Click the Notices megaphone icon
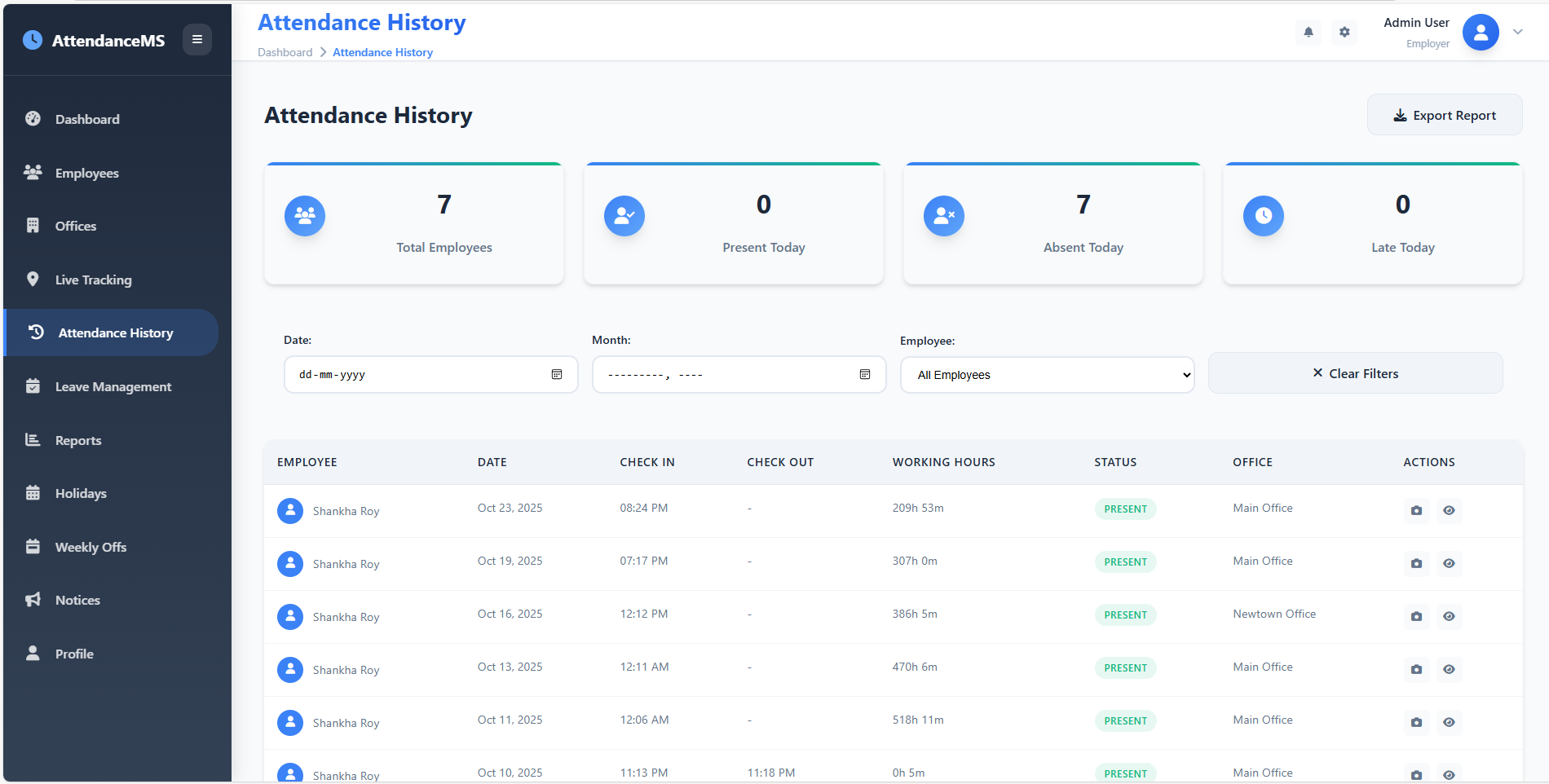Image resolution: width=1549 pixels, height=784 pixels. [x=33, y=599]
